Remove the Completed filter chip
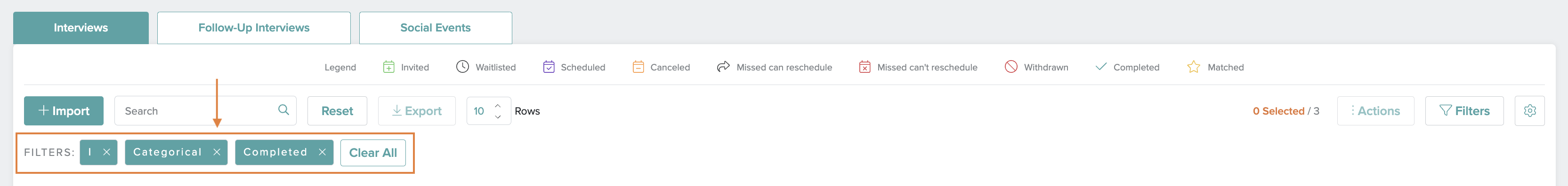 [322, 153]
